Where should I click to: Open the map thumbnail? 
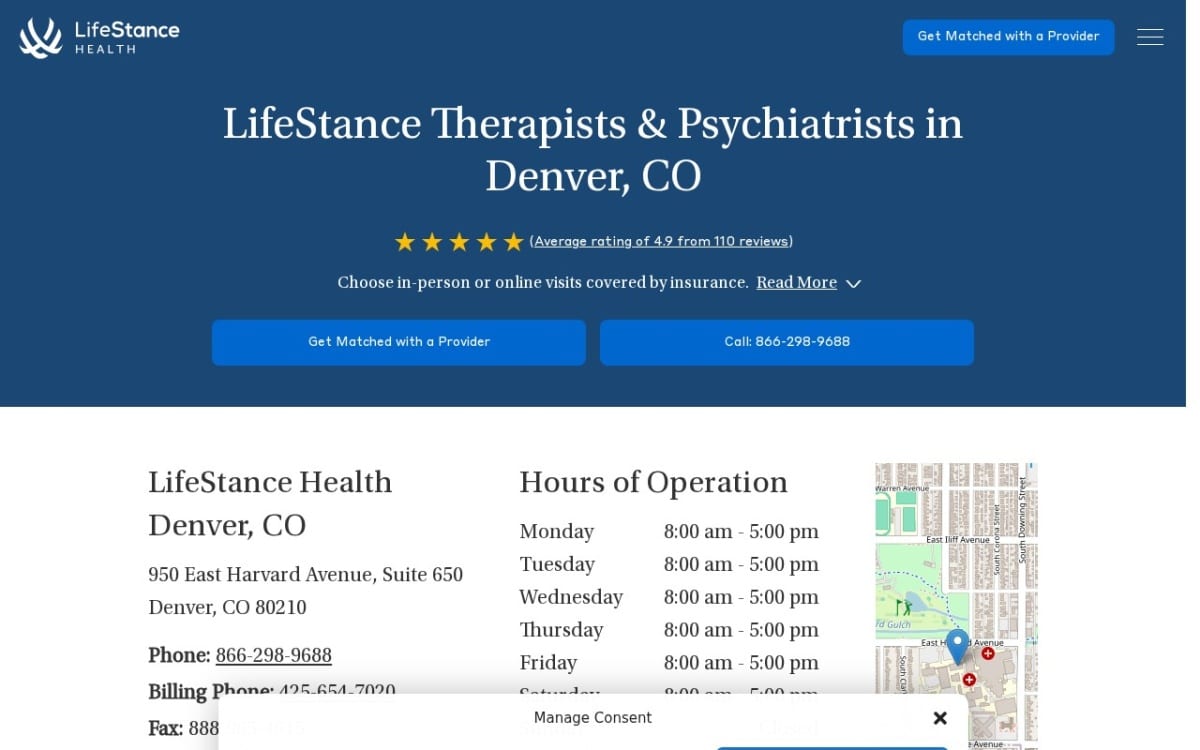[x=956, y=606]
